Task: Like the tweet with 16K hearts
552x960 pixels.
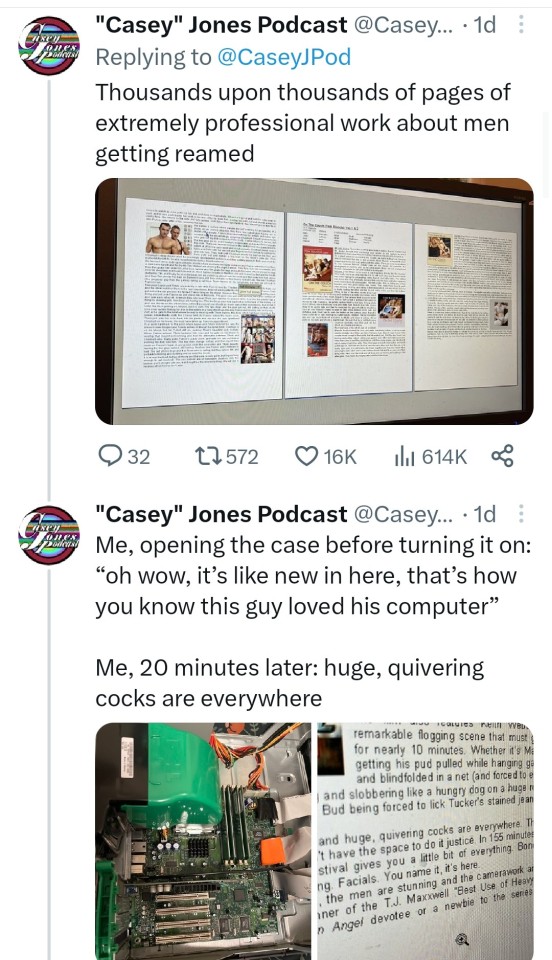Action: point(325,456)
